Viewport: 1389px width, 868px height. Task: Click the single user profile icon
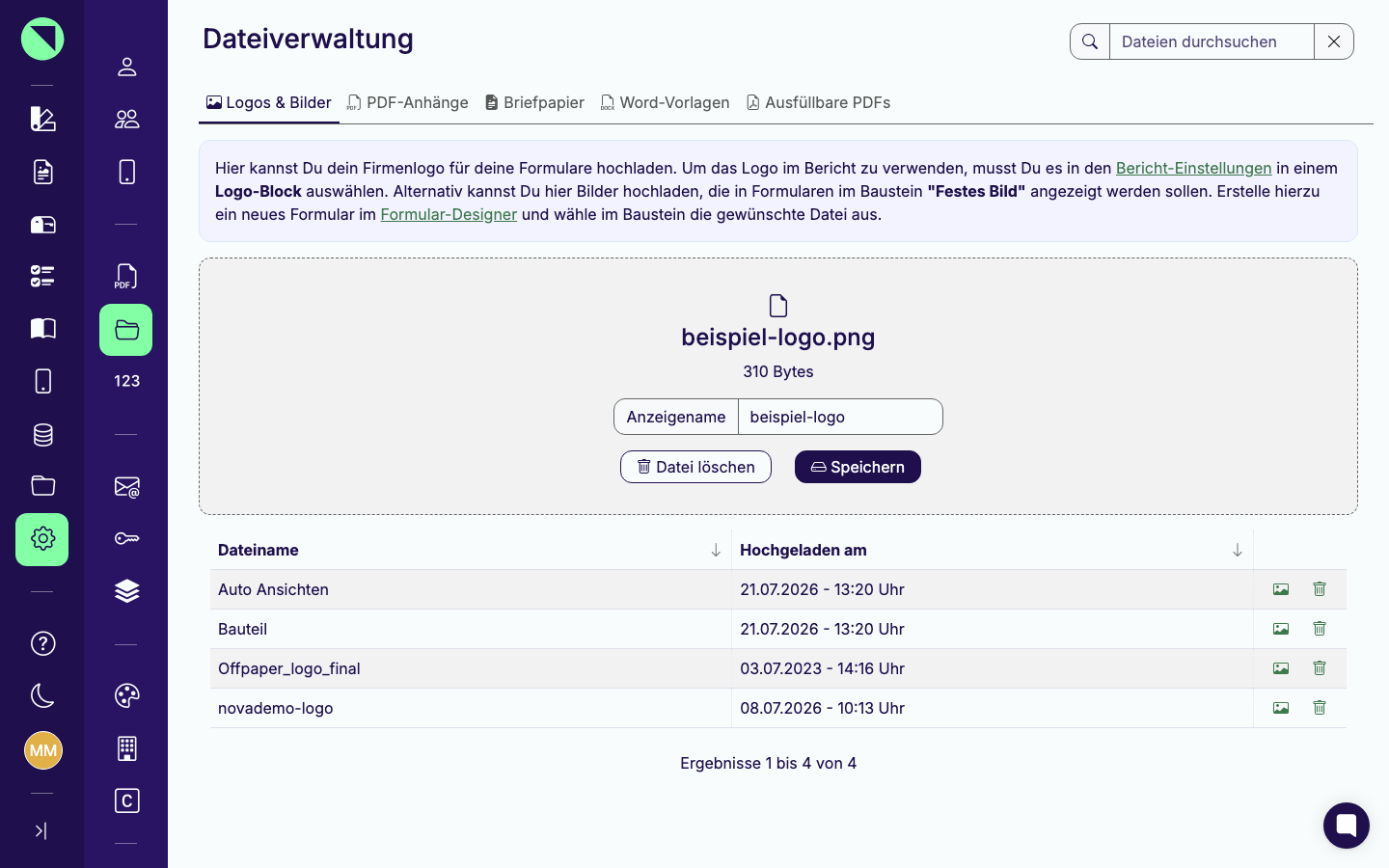(126, 67)
